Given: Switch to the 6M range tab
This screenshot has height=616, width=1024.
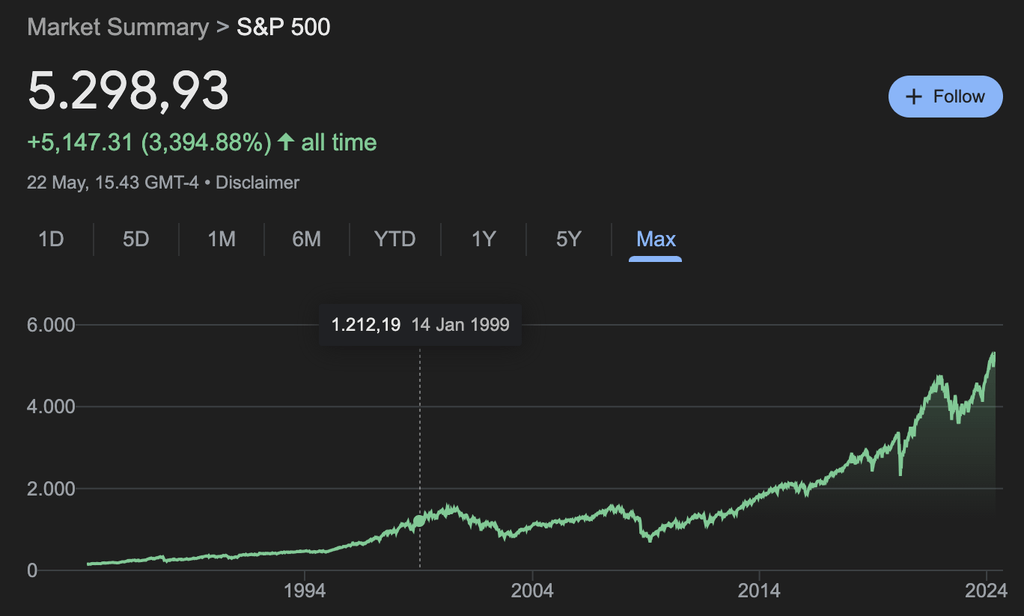Looking at the screenshot, I should pos(306,239).
